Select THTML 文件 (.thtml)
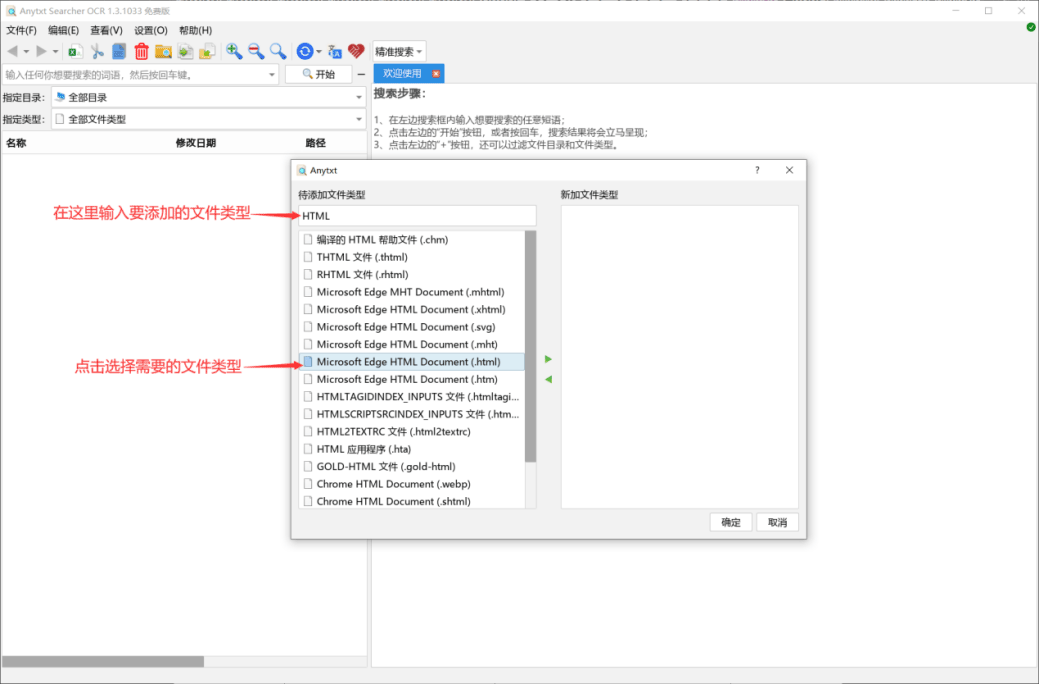The width and height of the screenshot is (1039, 684). tap(411, 257)
